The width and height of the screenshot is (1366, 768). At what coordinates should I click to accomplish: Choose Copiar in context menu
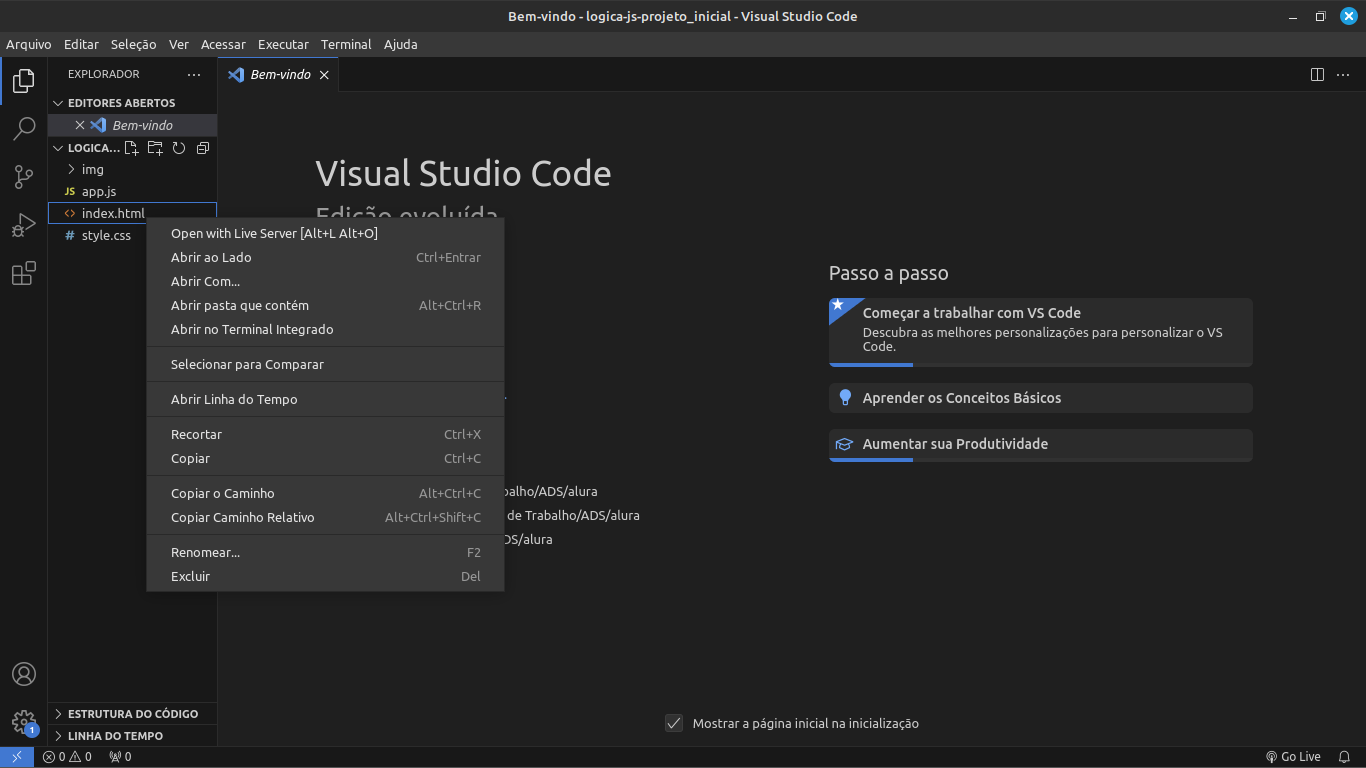(325, 459)
